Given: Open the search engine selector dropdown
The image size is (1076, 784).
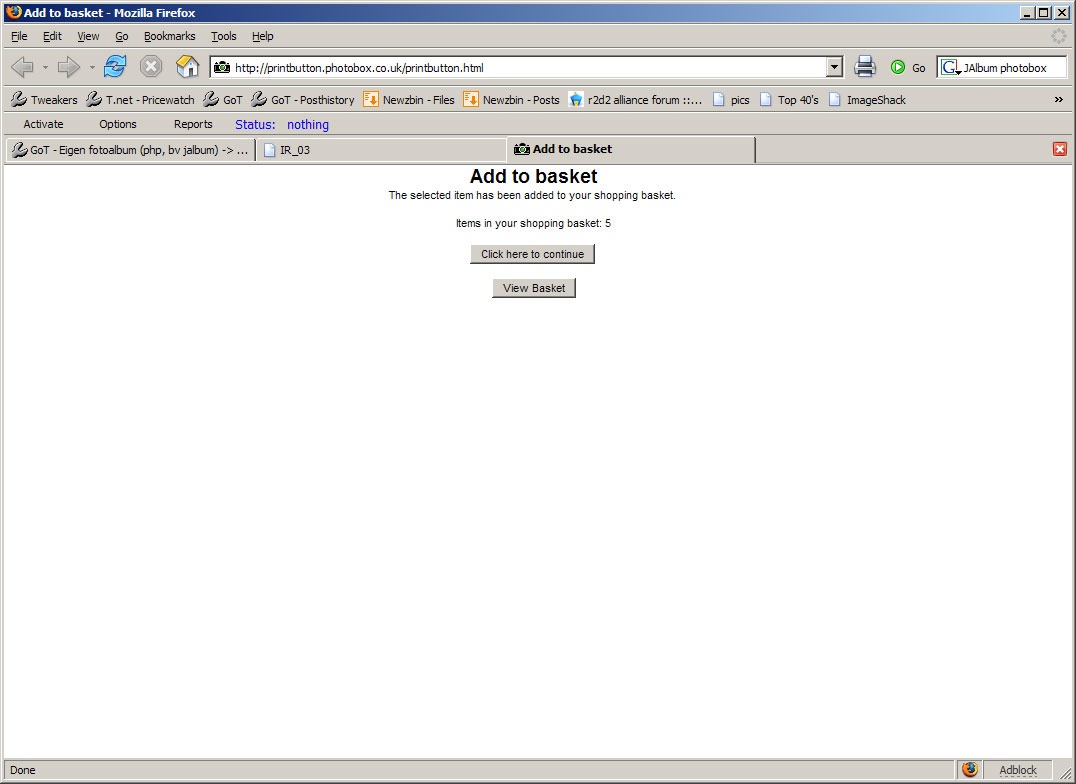Looking at the screenshot, I should [x=950, y=67].
